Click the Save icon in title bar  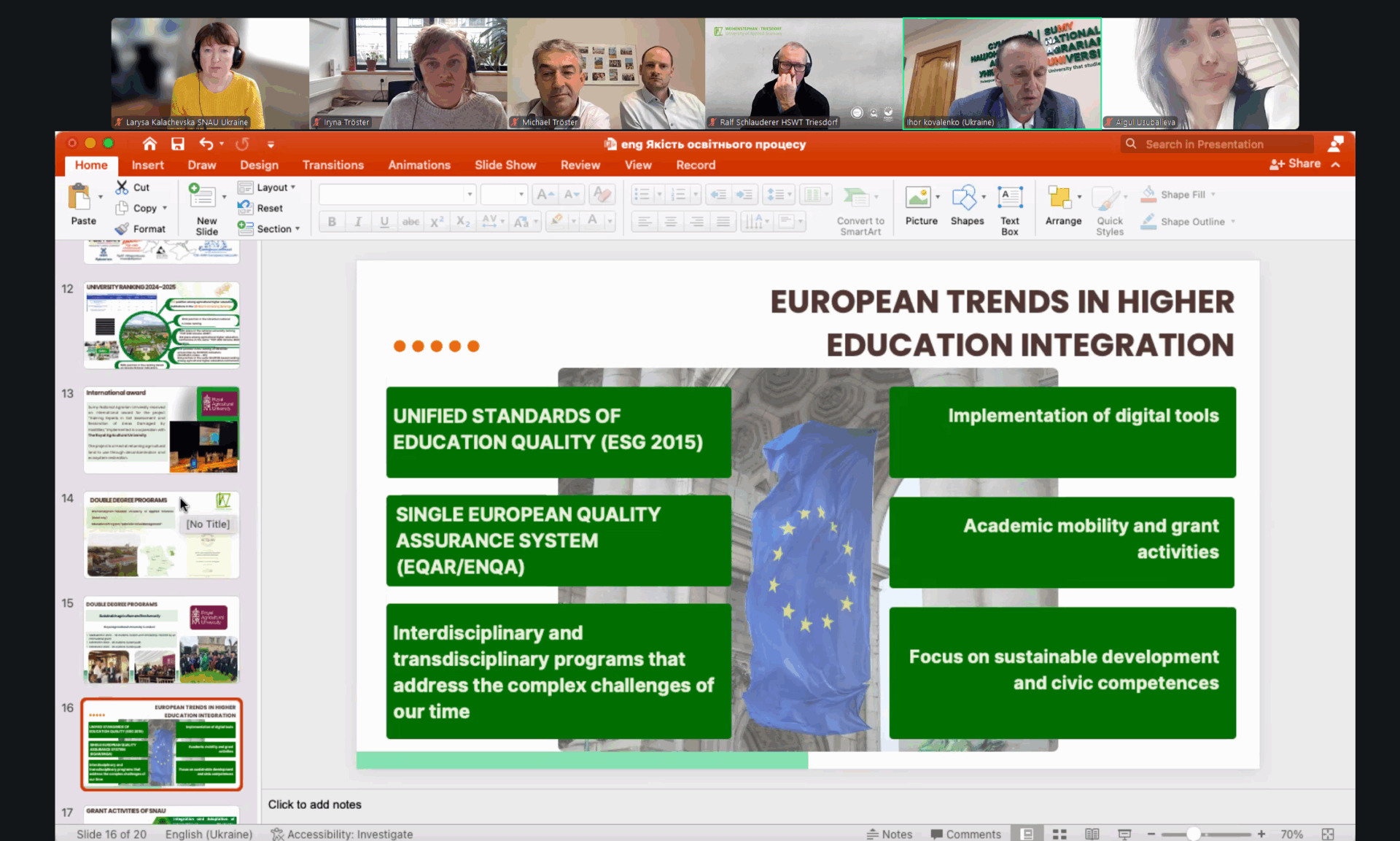[x=177, y=144]
